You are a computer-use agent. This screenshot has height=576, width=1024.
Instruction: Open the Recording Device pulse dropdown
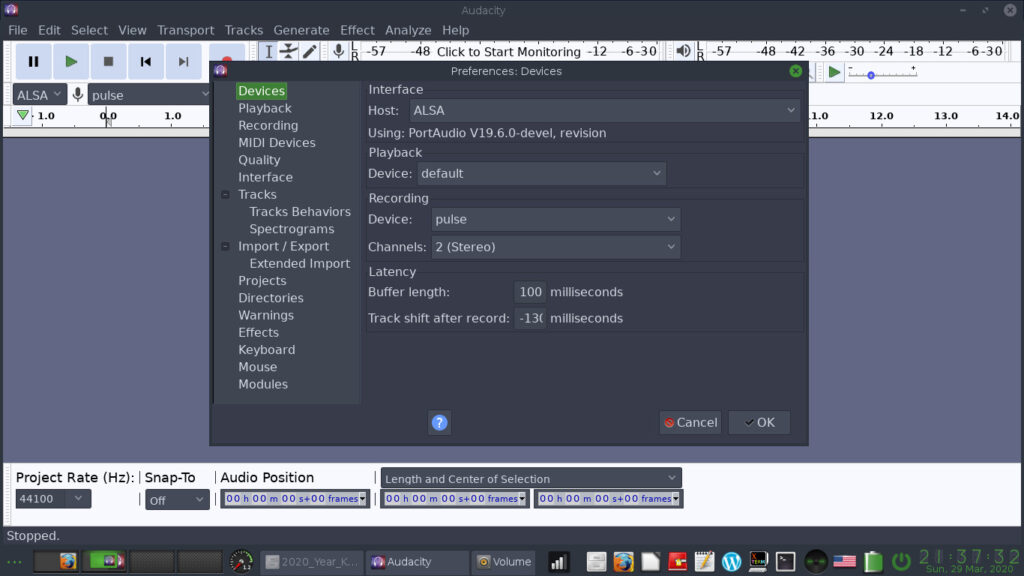point(556,219)
